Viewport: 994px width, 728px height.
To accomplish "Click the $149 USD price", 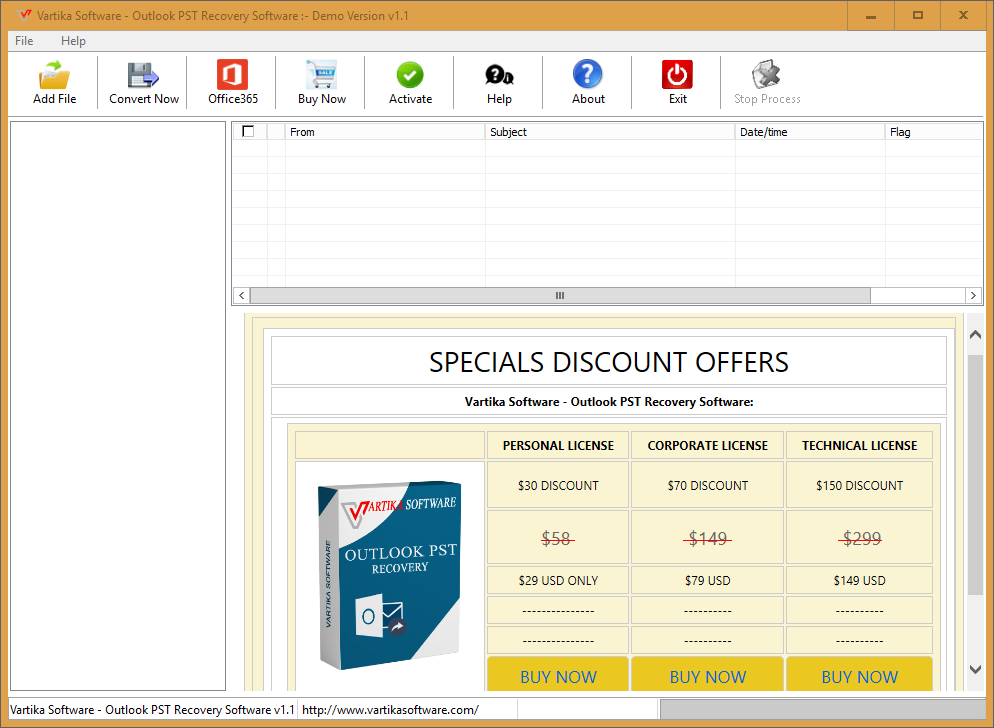I will (x=859, y=580).
